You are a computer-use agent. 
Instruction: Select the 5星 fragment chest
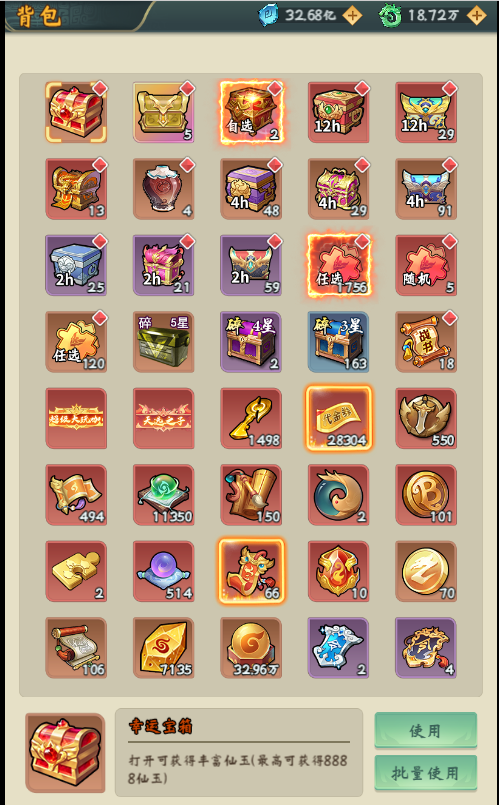click(x=164, y=342)
